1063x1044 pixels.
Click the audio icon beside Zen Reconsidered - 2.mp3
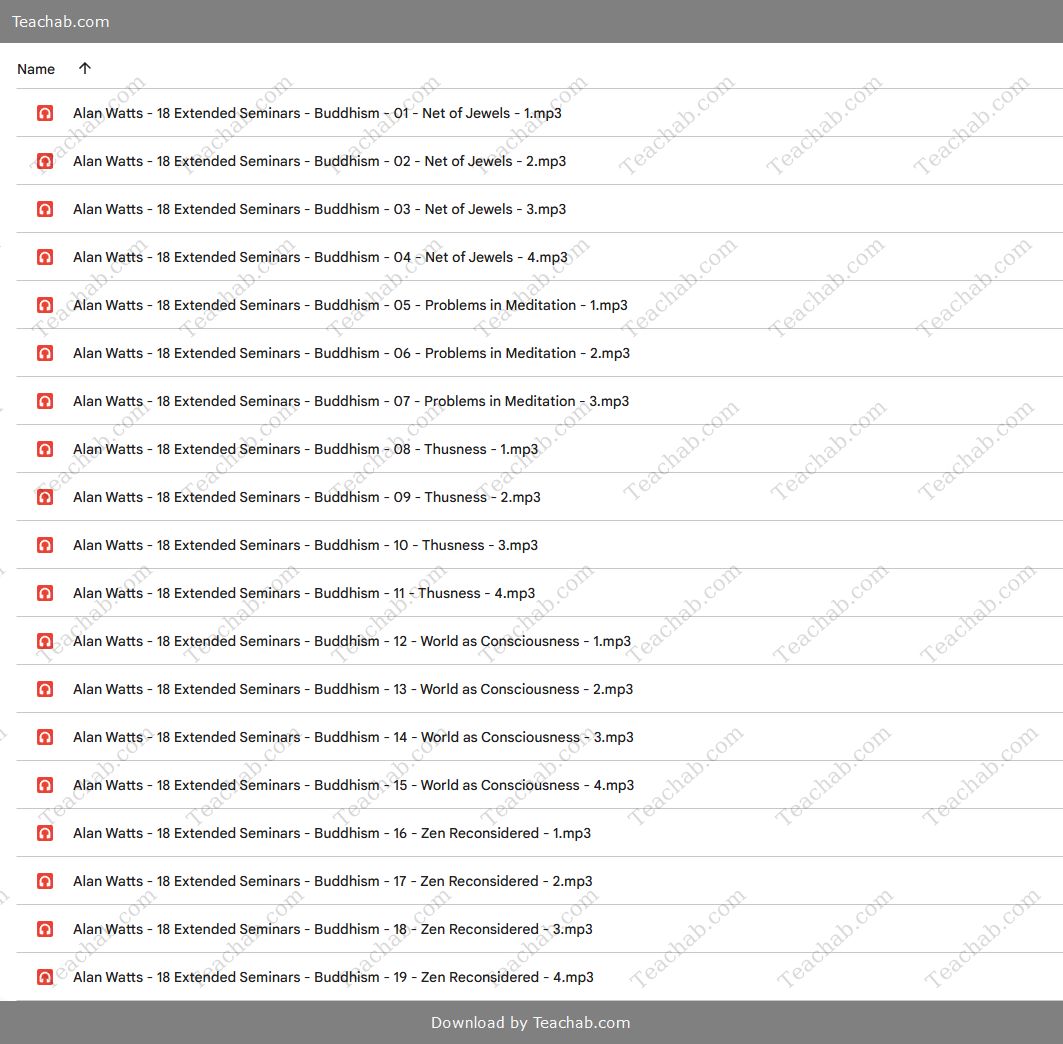coord(45,881)
